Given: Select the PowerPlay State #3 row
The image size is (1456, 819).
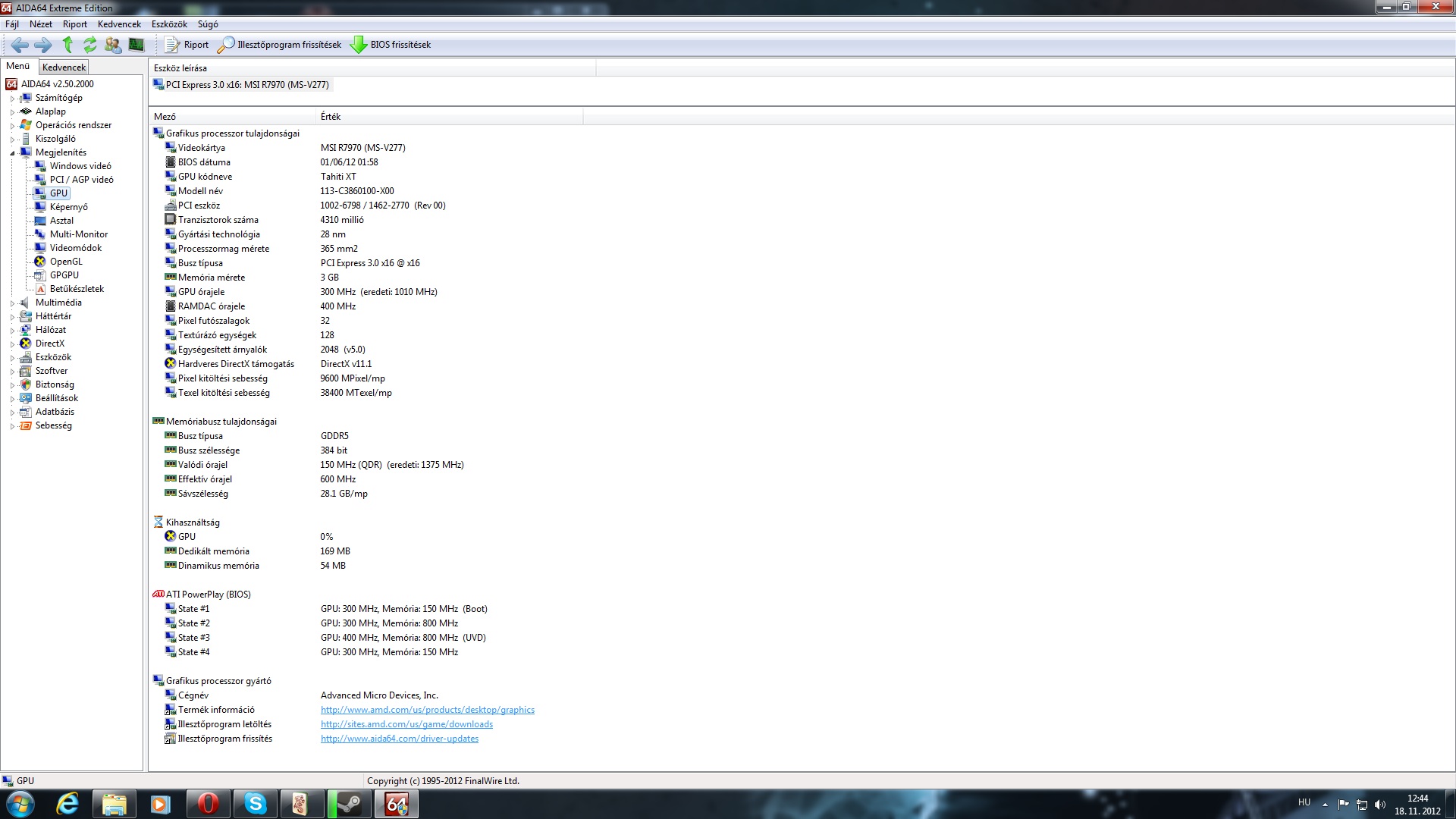Looking at the screenshot, I should coord(194,638).
